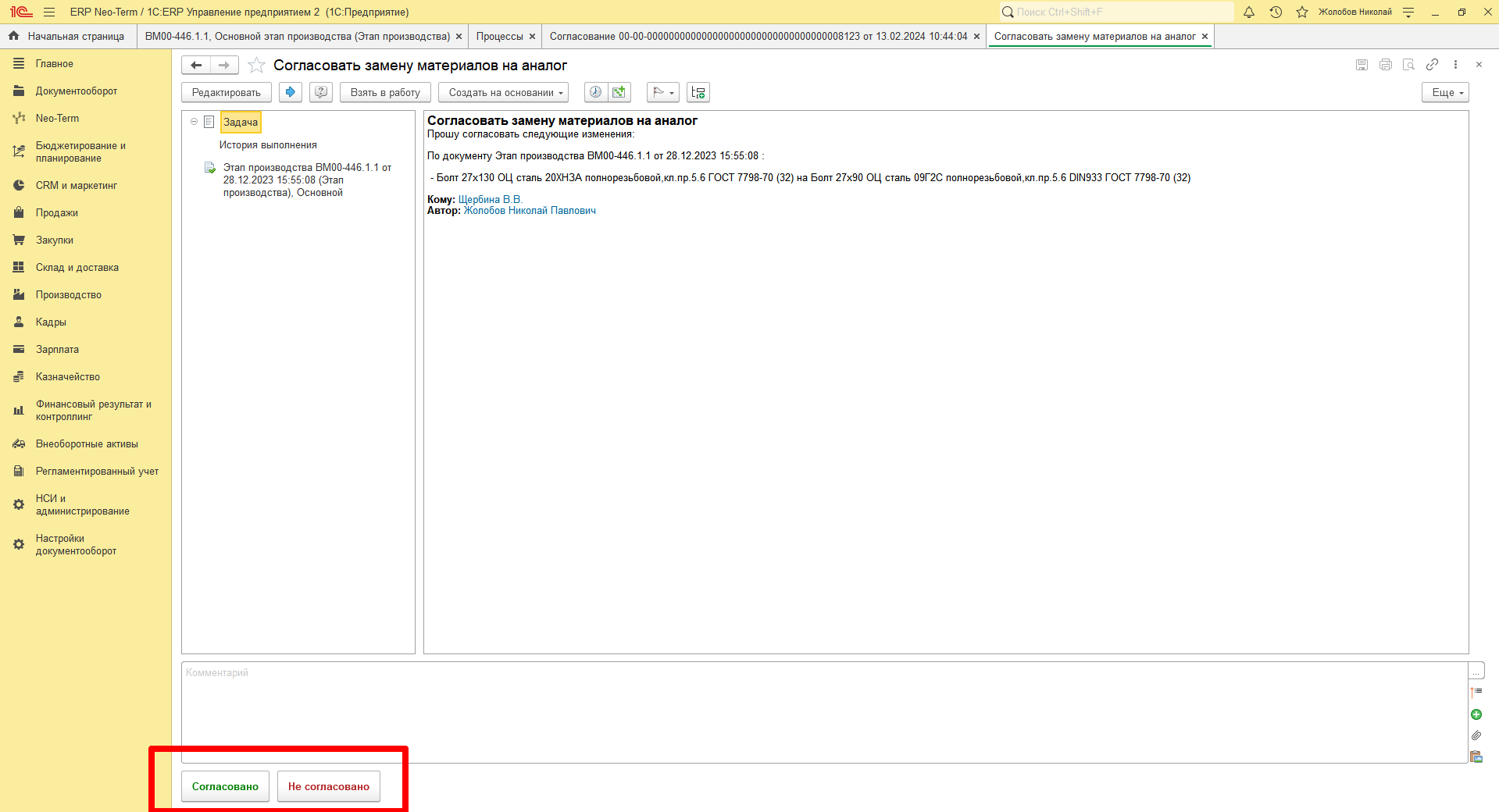Focus the search box Поиск Ctrl+Shift+F
1499x812 pixels.
(x=1117, y=12)
